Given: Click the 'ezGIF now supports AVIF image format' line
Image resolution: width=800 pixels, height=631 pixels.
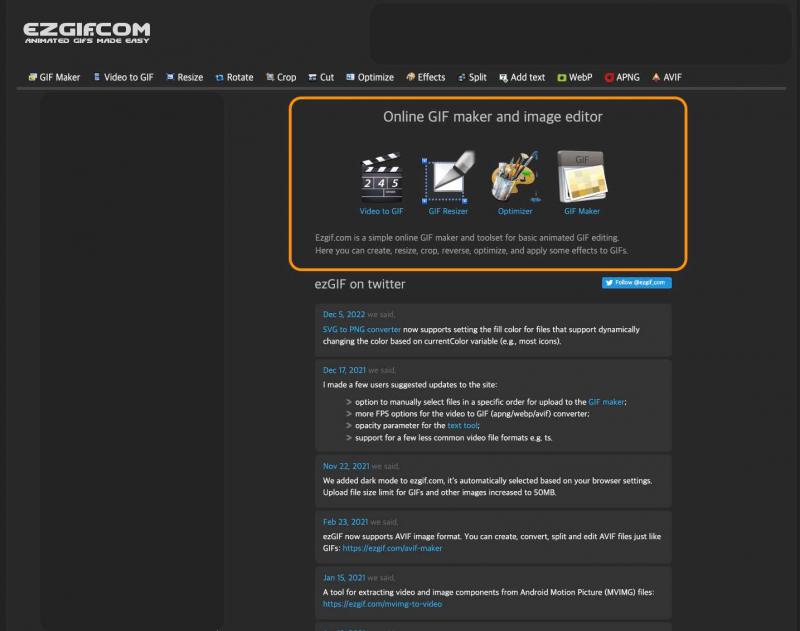Looking at the screenshot, I should coord(492,537).
